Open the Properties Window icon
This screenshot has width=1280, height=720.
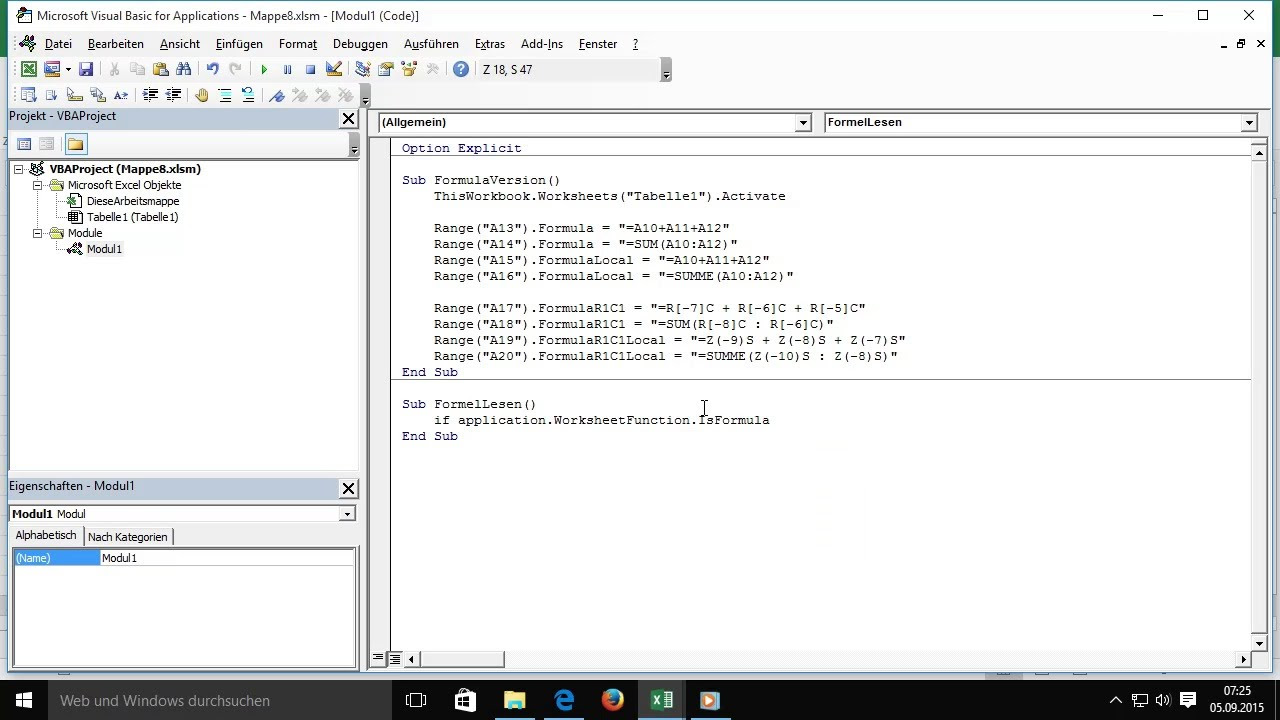pos(385,69)
